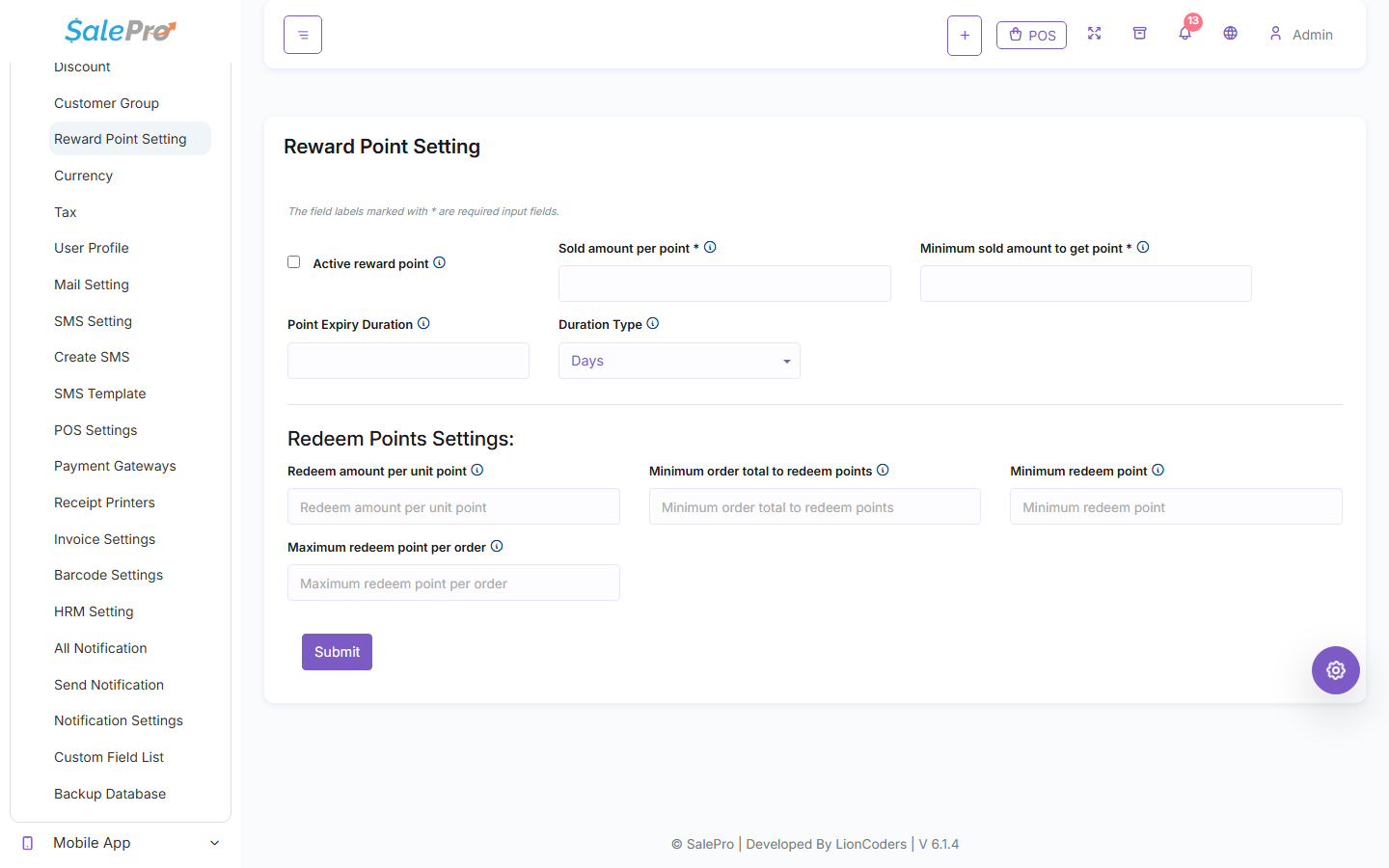This screenshot has width=1389, height=868.
Task: Show info tooltip for Minimum redeem point
Action: point(1158,471)
